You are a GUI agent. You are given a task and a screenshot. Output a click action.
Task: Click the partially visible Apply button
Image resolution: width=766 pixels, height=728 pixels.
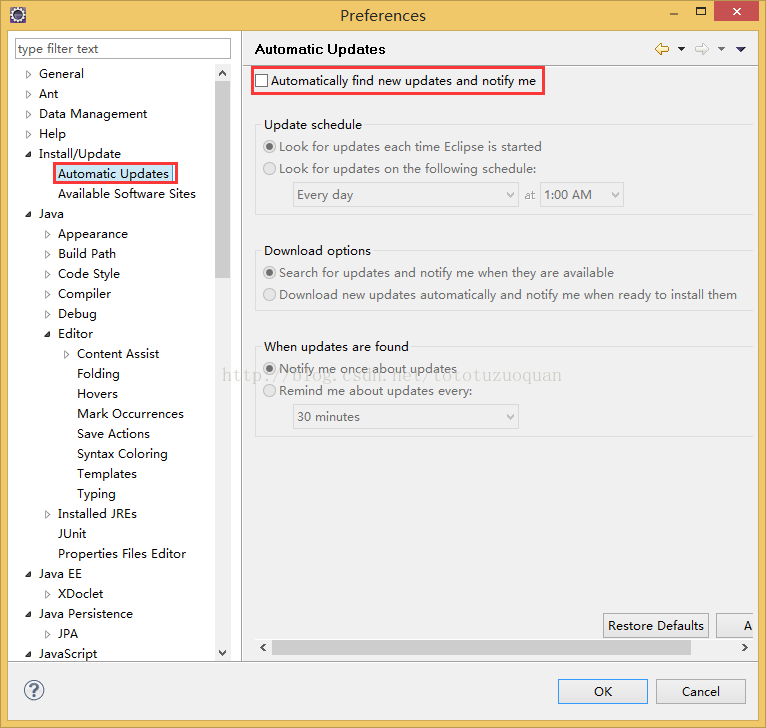click(x=735, y=625)
